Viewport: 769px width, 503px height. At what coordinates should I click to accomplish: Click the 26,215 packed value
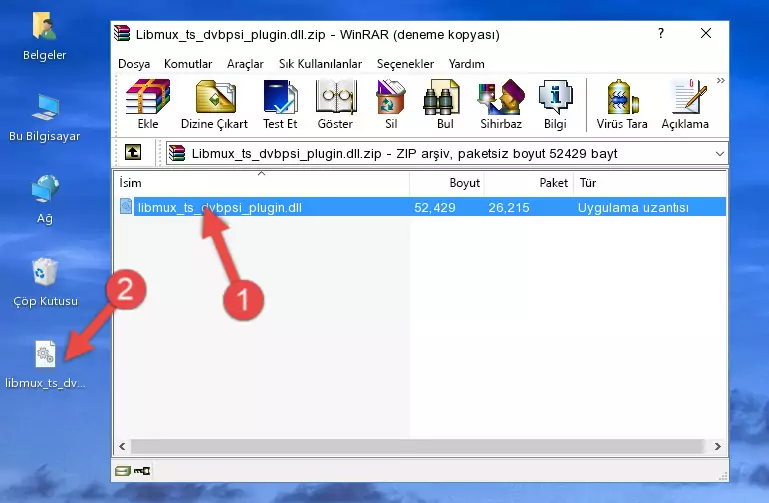tap(509, 207)
